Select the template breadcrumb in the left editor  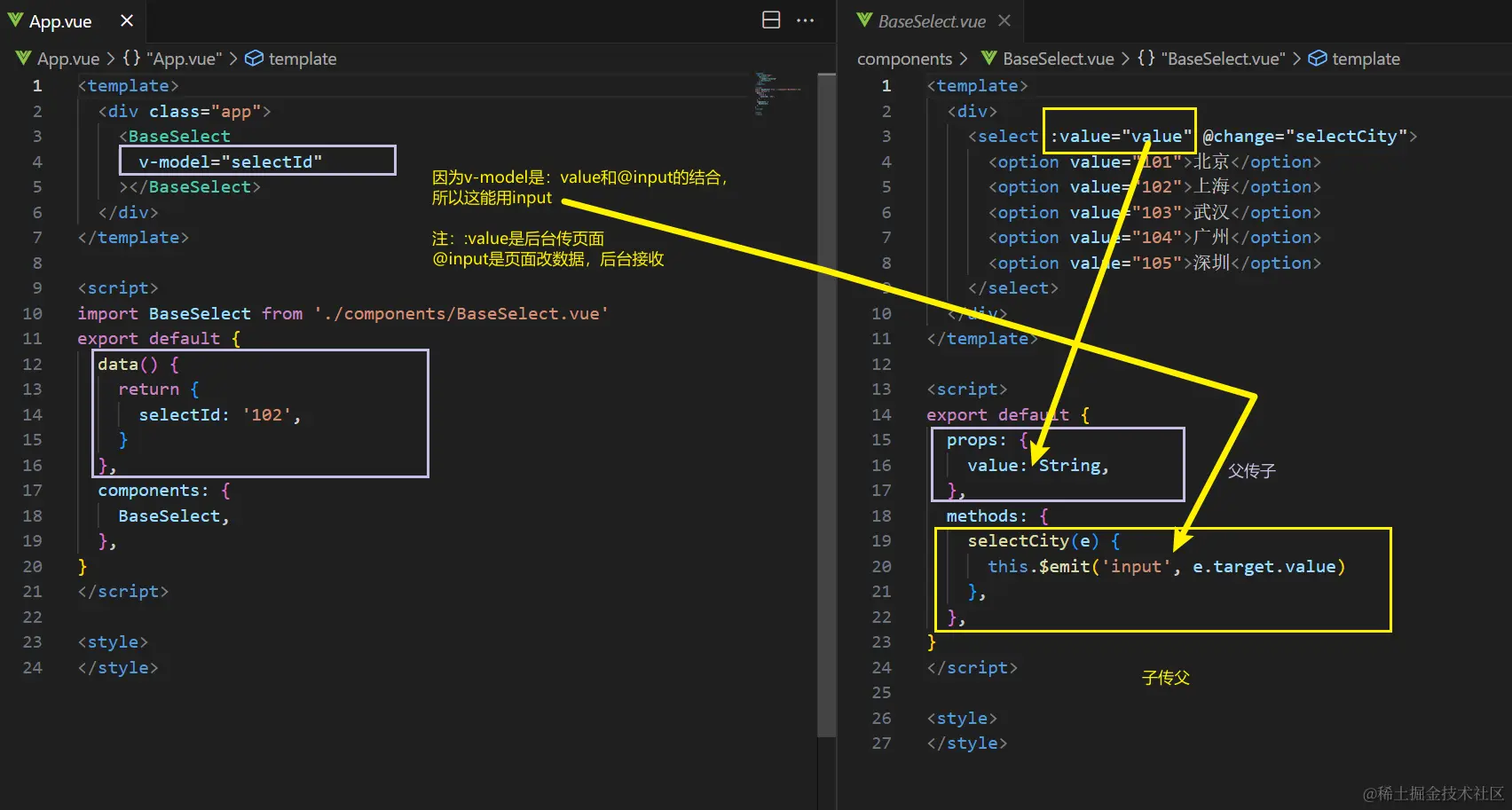[303, 59]
